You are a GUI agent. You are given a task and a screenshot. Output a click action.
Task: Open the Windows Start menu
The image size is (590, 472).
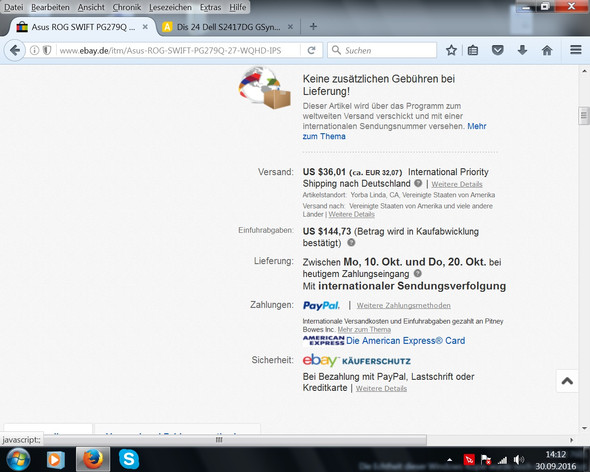click(x=18, y=460)
